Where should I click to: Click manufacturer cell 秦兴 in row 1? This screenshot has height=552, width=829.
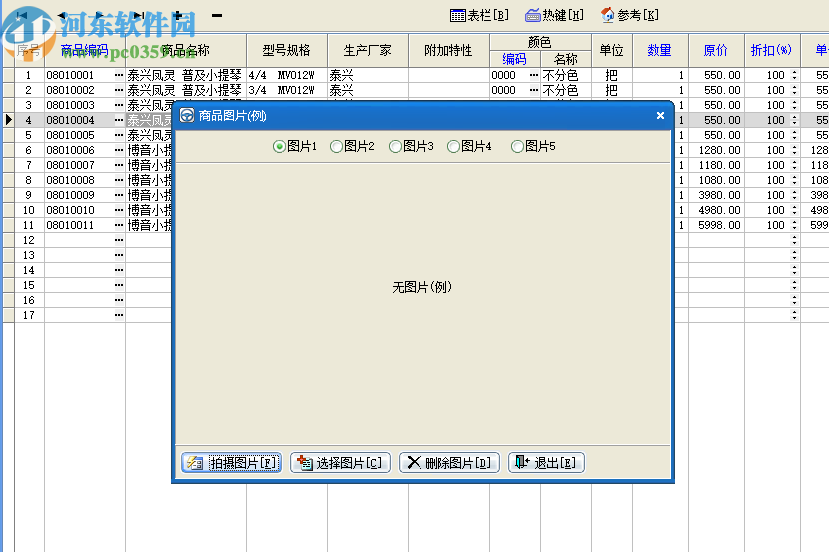point(367,75)
